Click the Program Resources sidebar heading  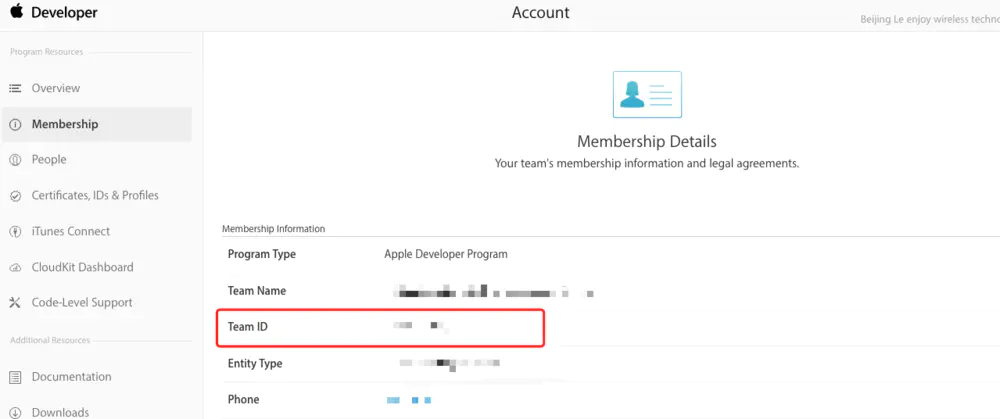47,52
